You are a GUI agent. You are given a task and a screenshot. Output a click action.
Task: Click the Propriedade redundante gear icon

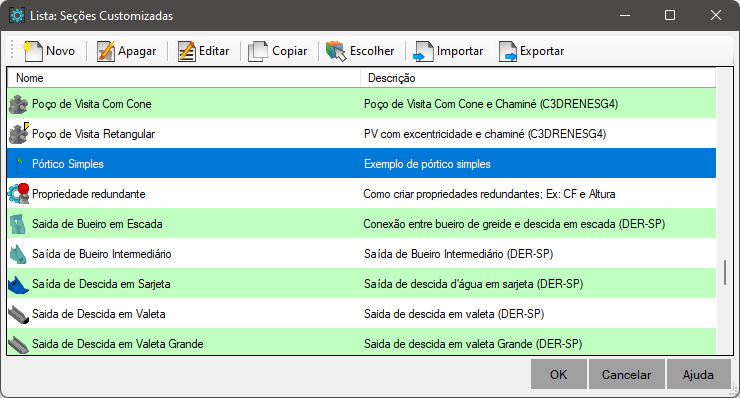pyautogui.click(x=19, y=194)
